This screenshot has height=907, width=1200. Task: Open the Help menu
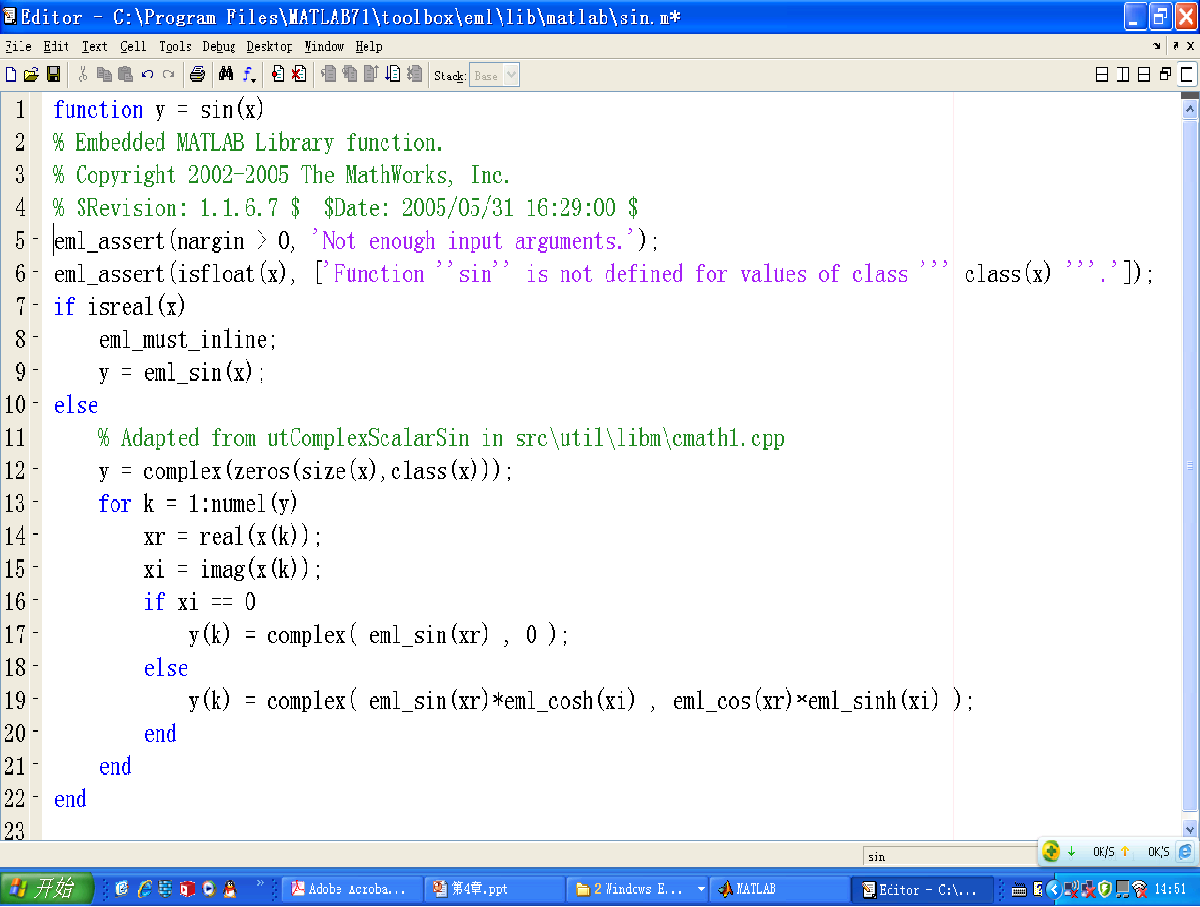(369, 46)
